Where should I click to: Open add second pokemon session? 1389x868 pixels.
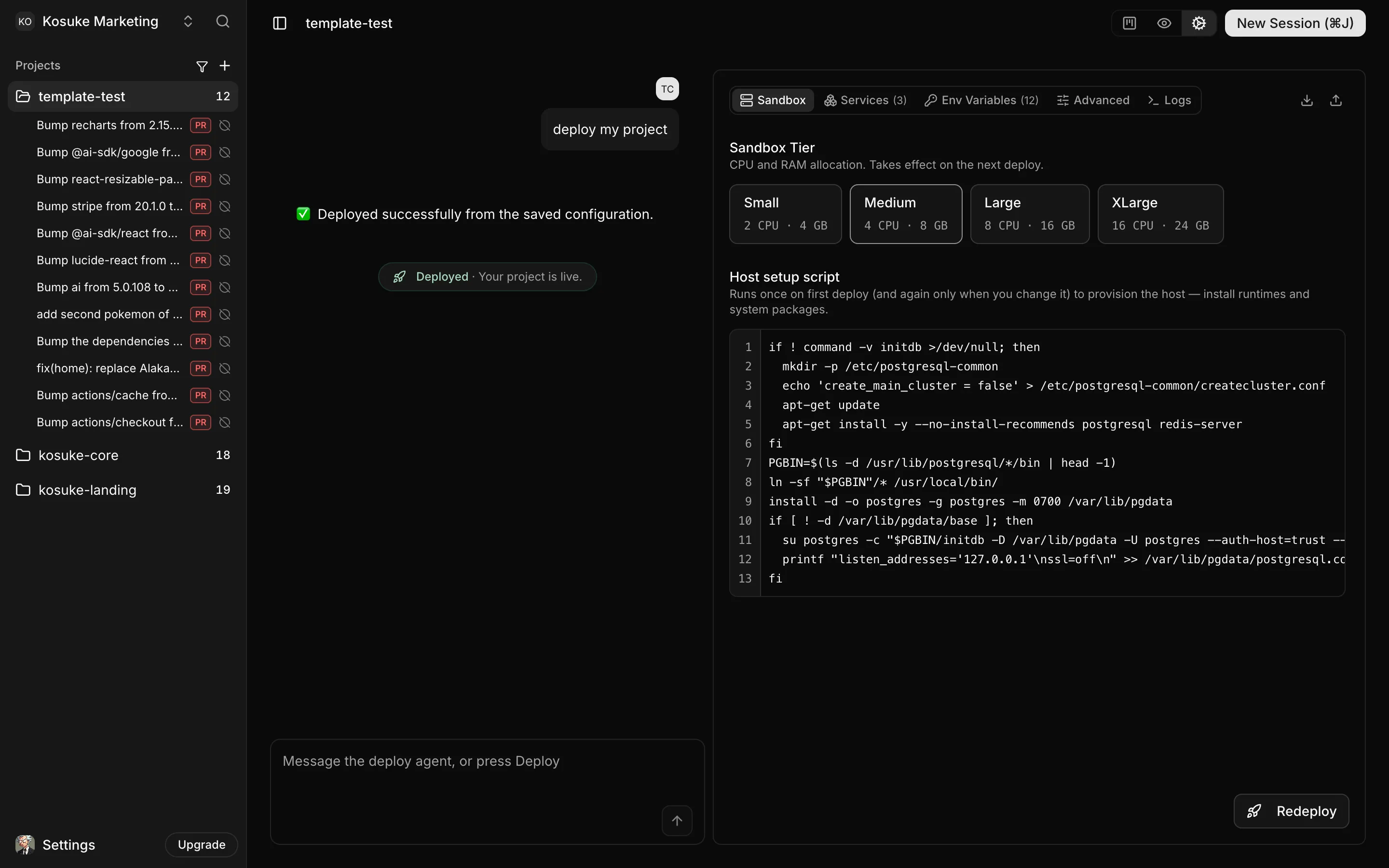point(109,314)
